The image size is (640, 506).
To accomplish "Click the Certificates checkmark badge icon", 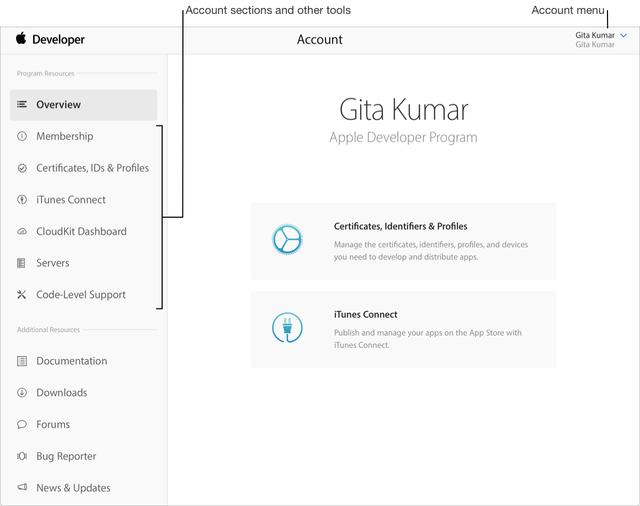I will [22, 168].
